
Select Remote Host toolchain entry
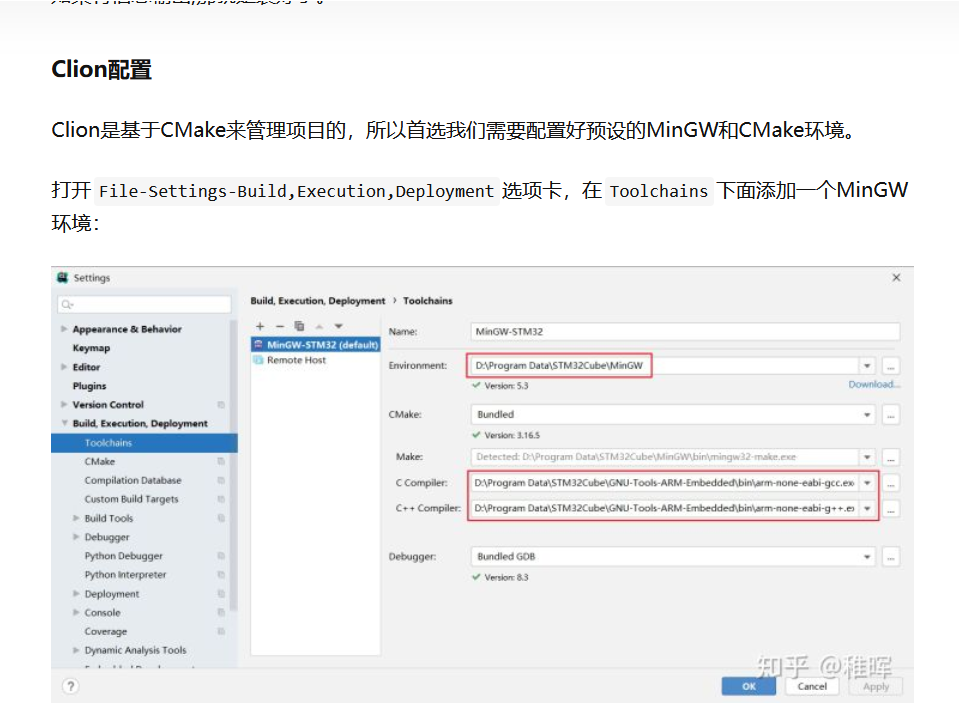[296, 360]
